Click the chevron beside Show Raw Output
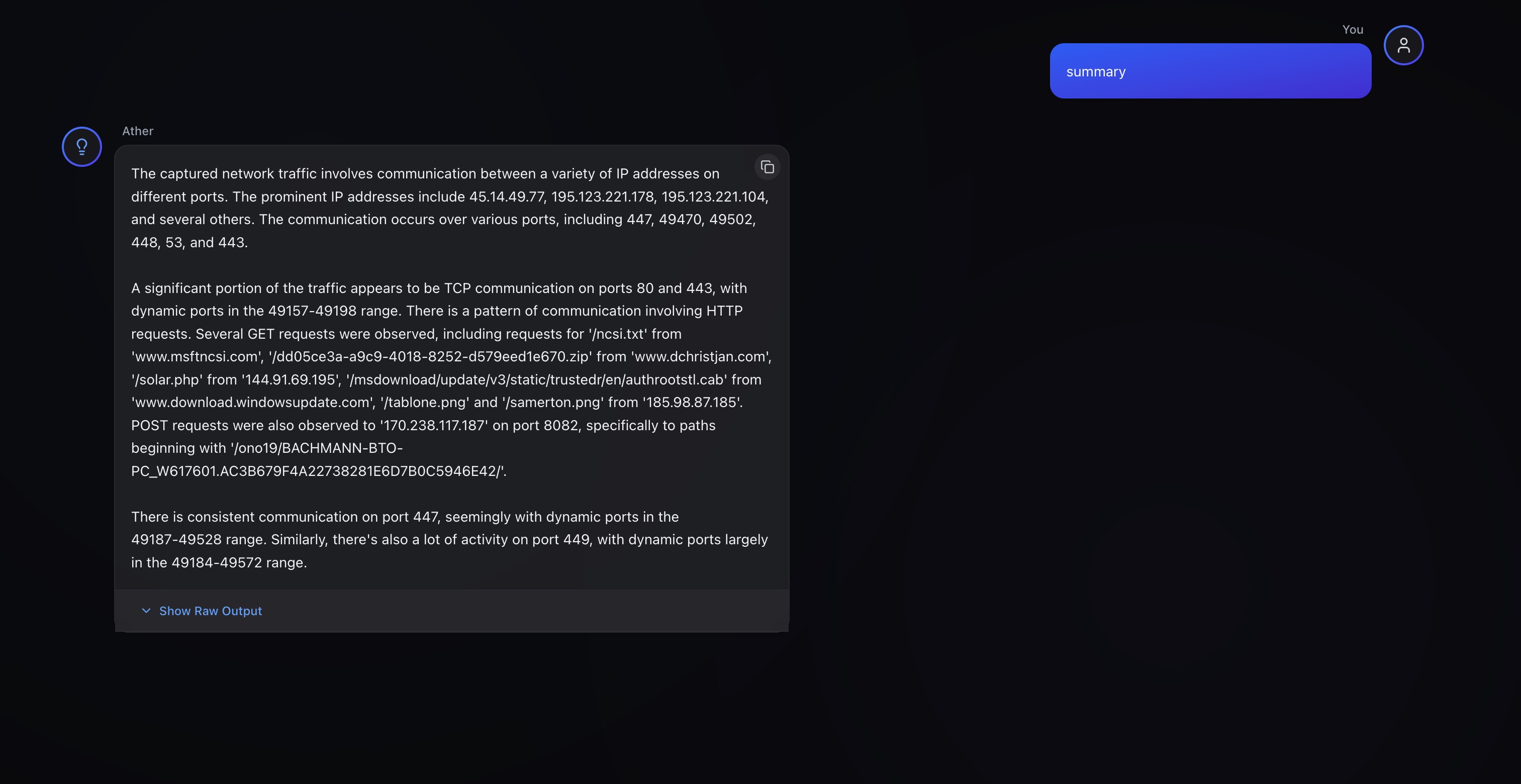 tap(146, 611)
